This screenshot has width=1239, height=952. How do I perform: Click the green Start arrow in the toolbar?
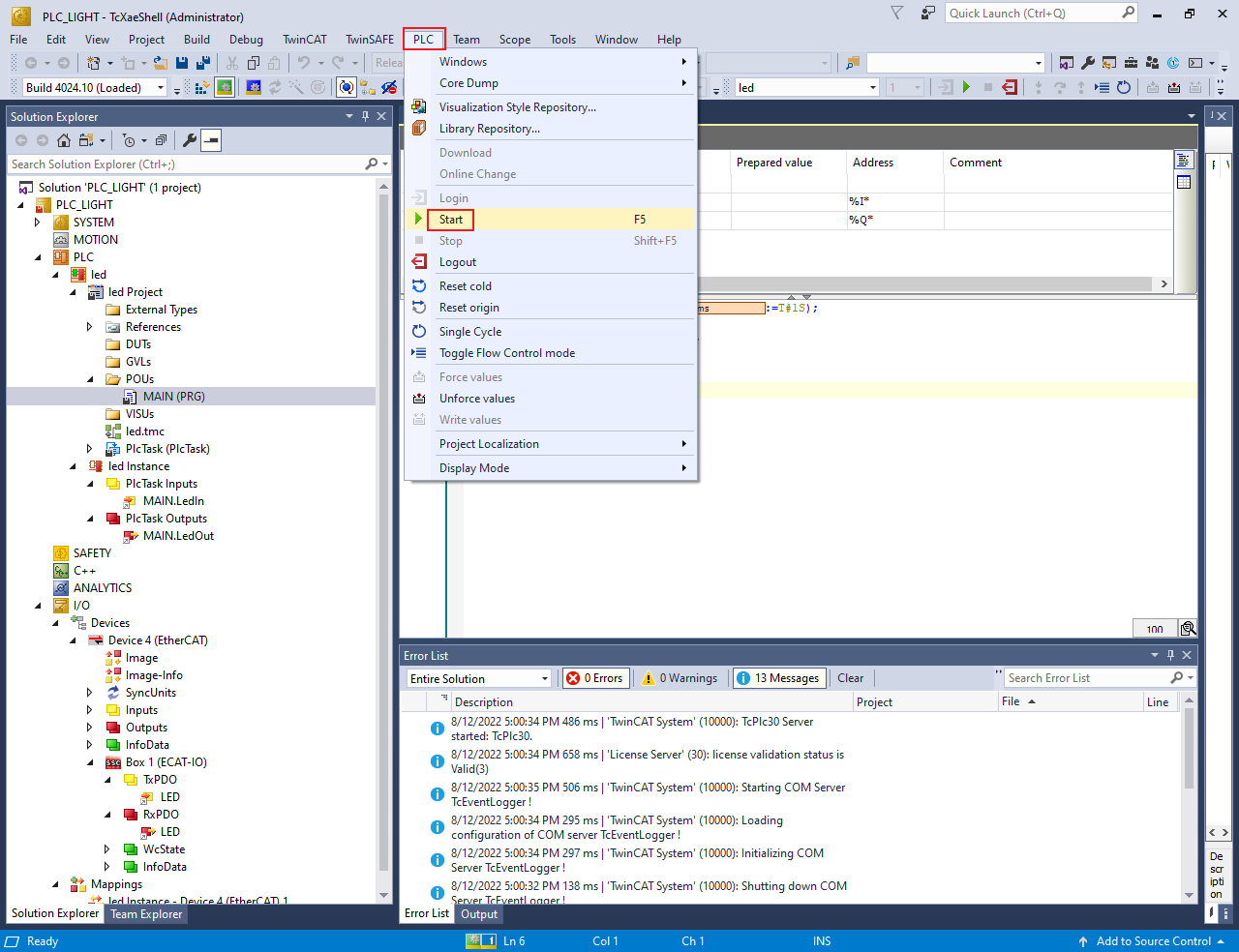966,87
